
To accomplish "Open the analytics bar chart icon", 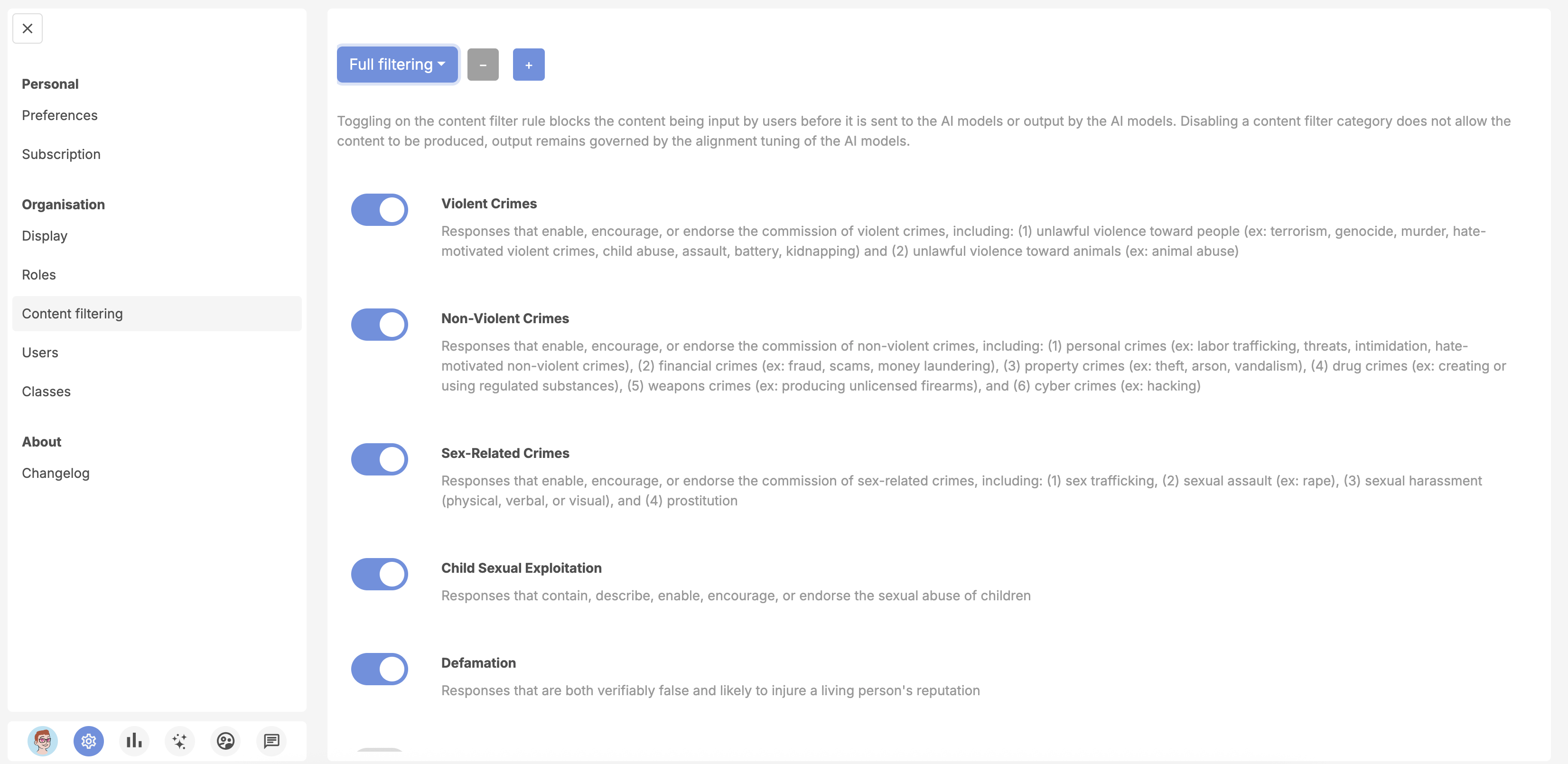I will [x=134, y=741].
